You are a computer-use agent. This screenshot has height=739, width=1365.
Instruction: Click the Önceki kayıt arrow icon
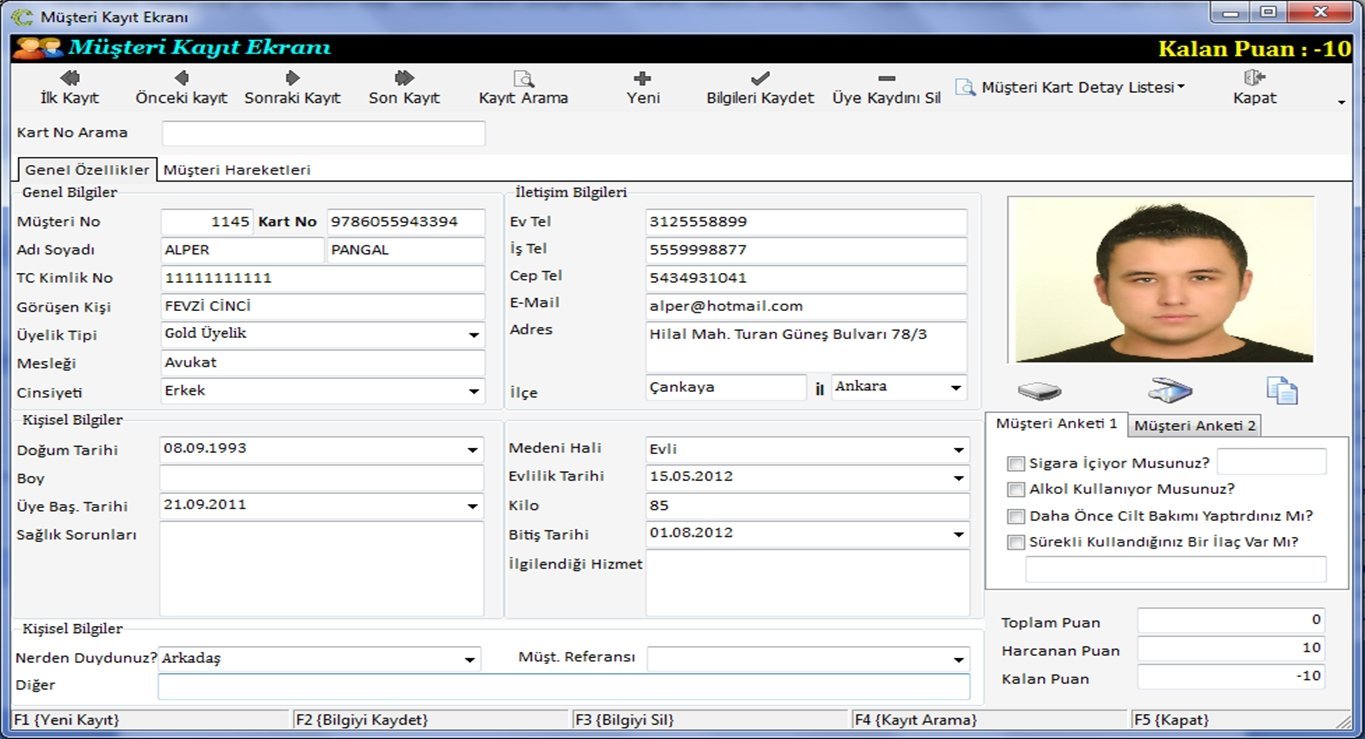[181, 78]
